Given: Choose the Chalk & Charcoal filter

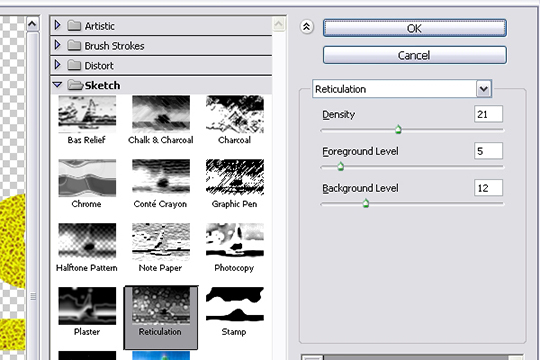Looking at the screenshot, I should click(161, 114).
